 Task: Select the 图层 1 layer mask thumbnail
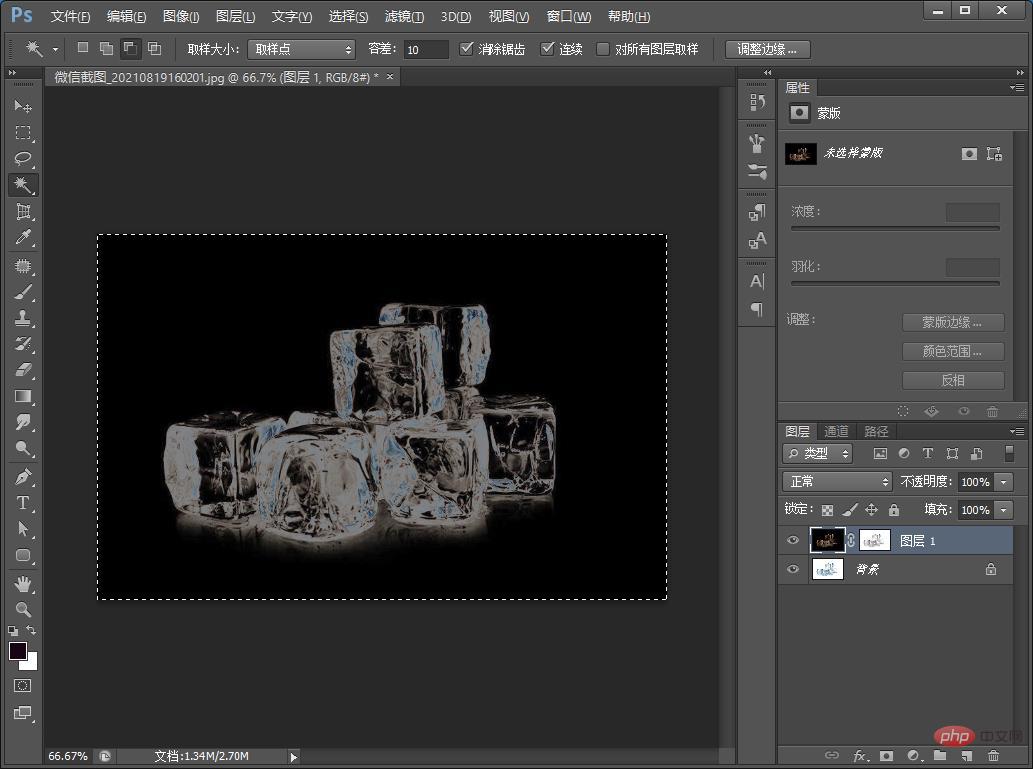tap(874, 541)
